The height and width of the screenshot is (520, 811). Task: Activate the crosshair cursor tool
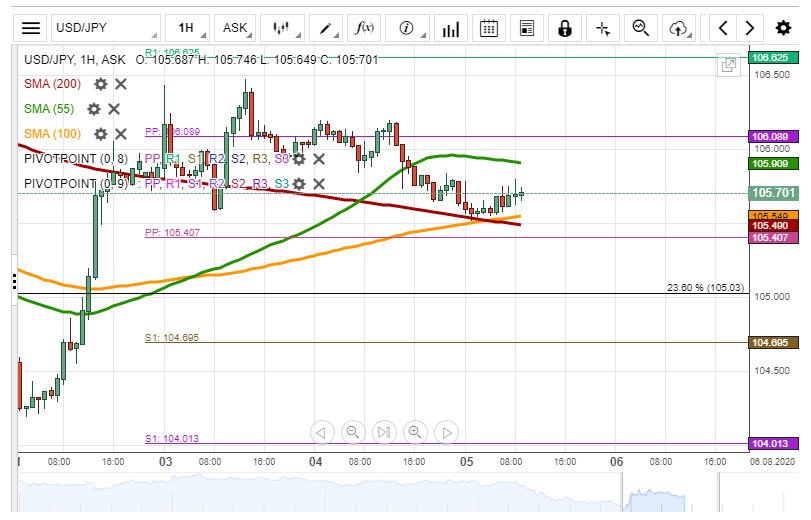[603, 28]
